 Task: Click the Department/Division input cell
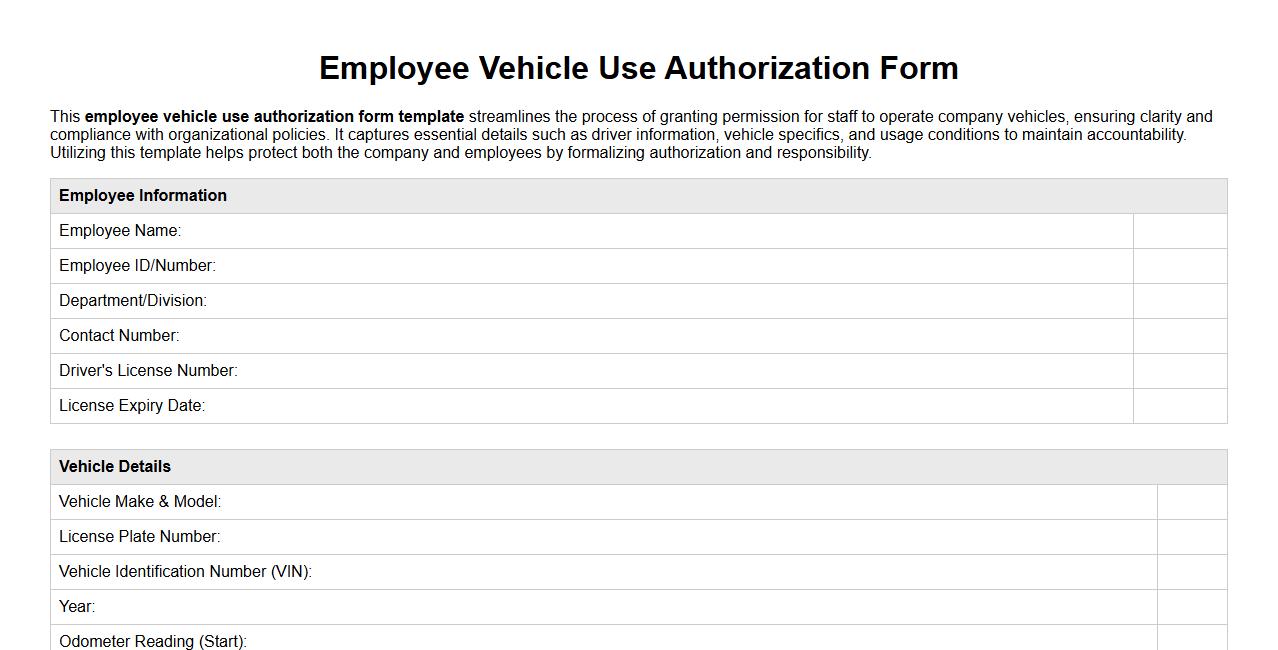click(x=1180, y=300)
